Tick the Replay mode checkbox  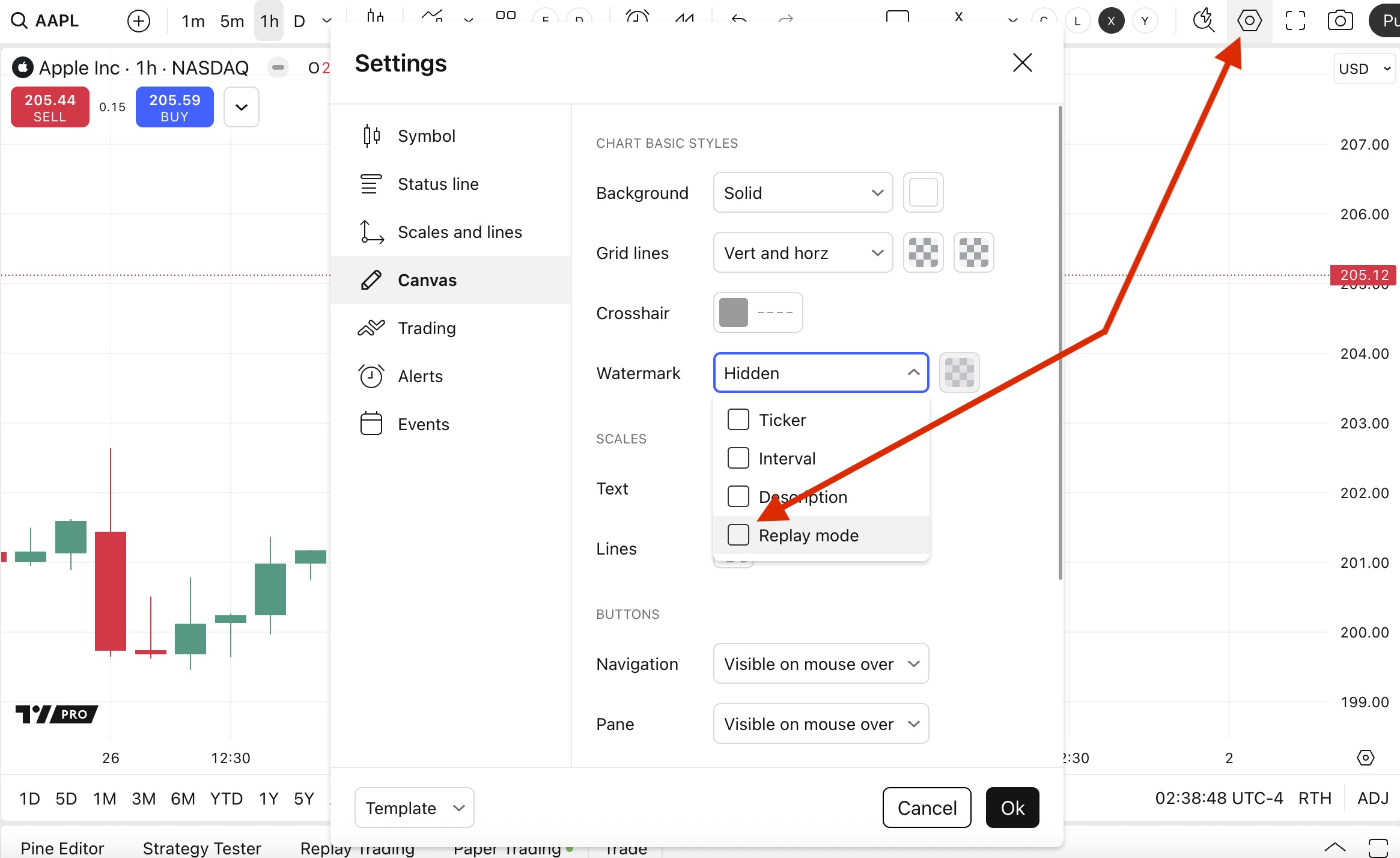pyautogui.click(x=738, y=535)
